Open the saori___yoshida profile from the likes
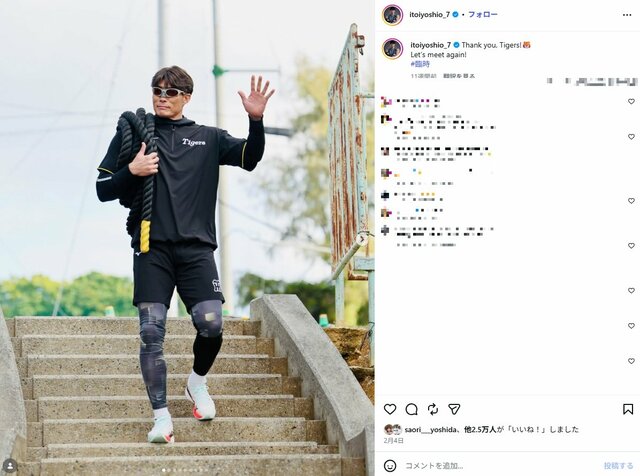The height and width of the screenshot is (476, 640). point(431,429)
